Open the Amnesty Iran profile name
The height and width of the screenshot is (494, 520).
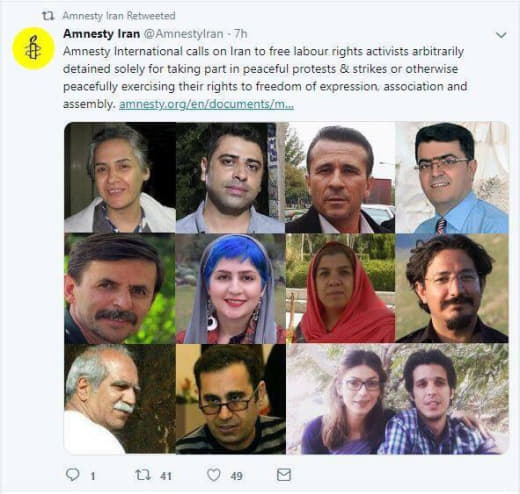click(x=101, y=34)
